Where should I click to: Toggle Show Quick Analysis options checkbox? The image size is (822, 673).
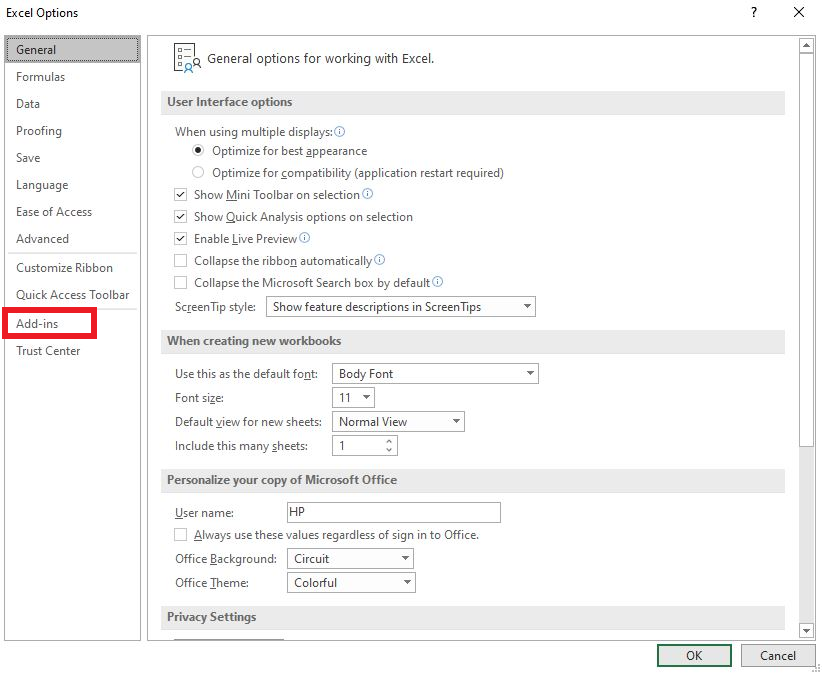pos(180,216)
